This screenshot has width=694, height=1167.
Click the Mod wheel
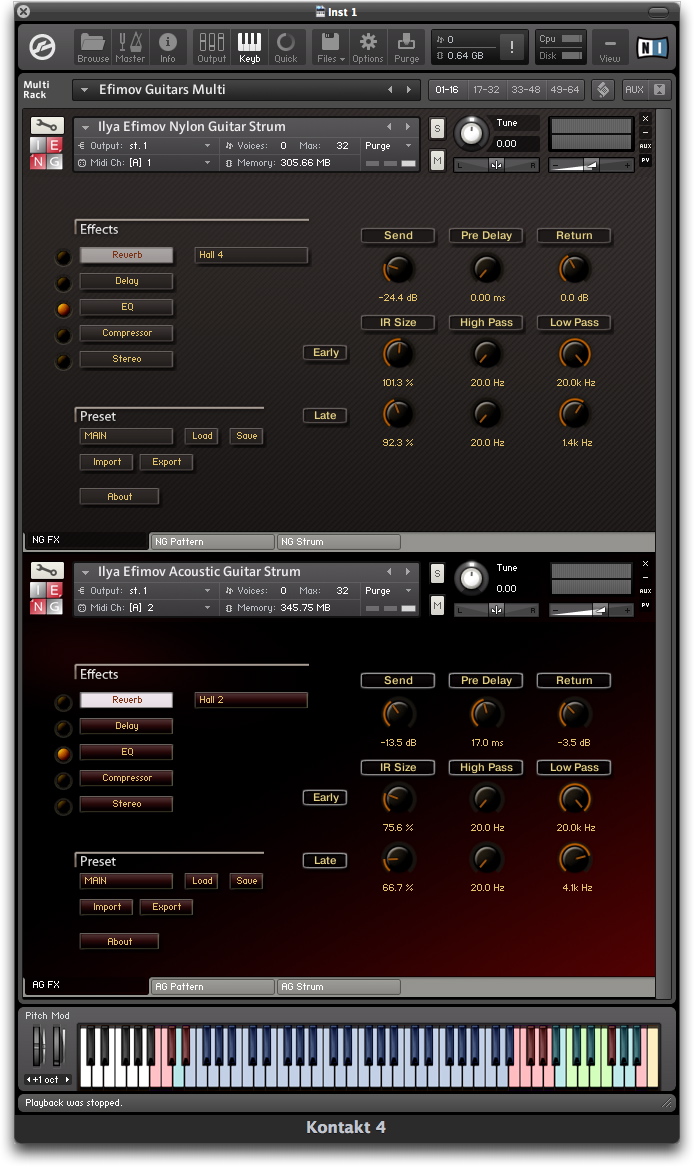58,1046
